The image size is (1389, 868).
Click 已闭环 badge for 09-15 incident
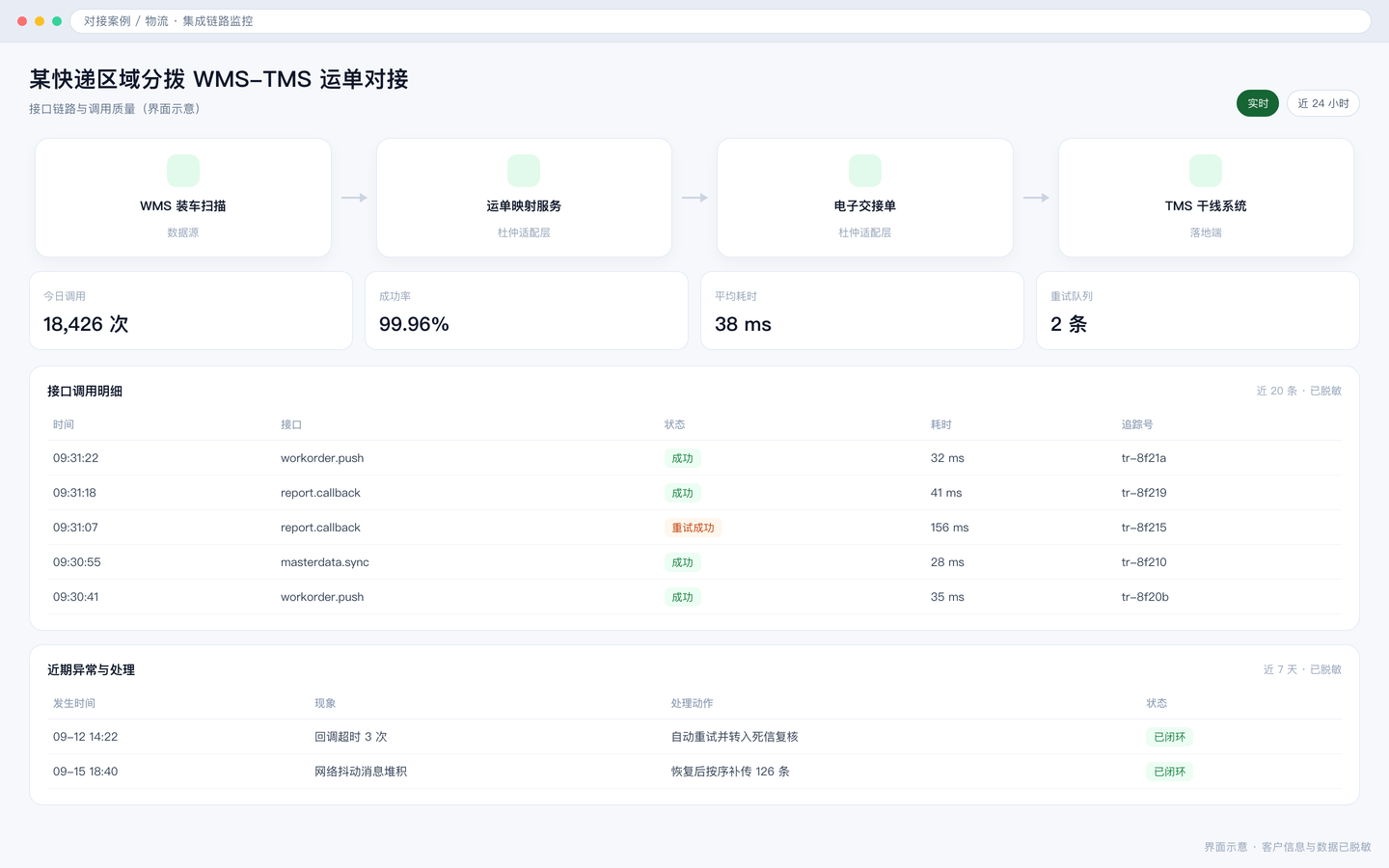pyautogui.click(x=1170, y=772)
